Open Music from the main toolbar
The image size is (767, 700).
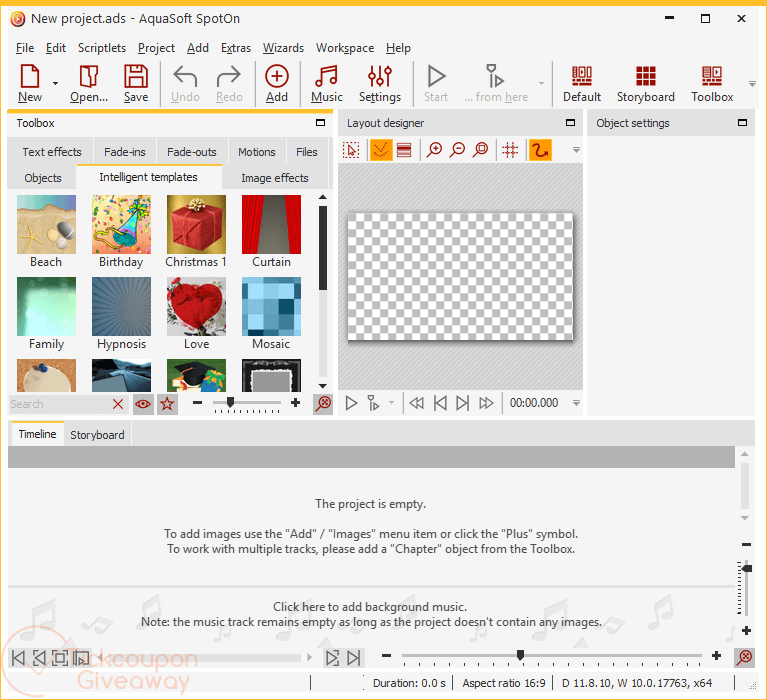coord(326,83)
